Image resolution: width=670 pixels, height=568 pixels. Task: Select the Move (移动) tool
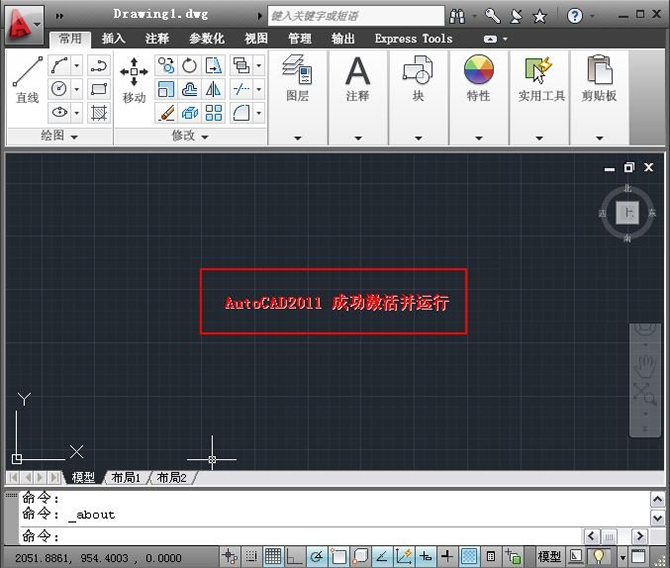pyautogui.click(x=134, y=80)
